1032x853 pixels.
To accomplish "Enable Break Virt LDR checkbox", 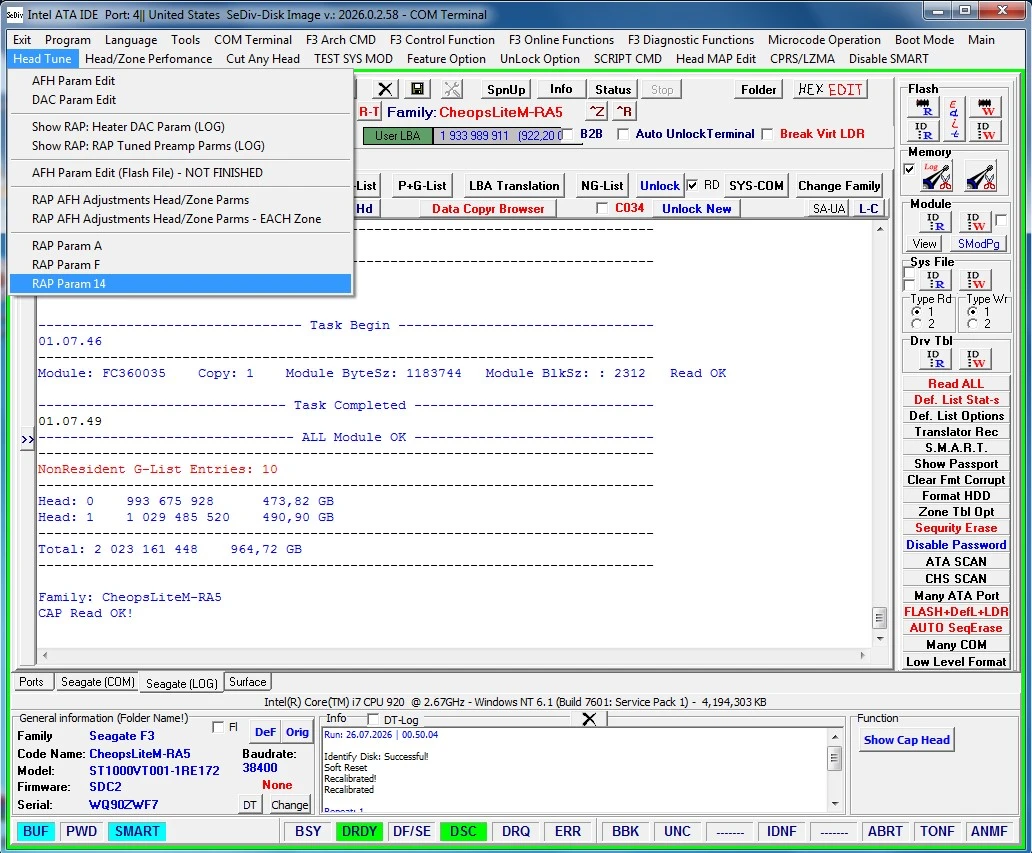I will [767, 134].
